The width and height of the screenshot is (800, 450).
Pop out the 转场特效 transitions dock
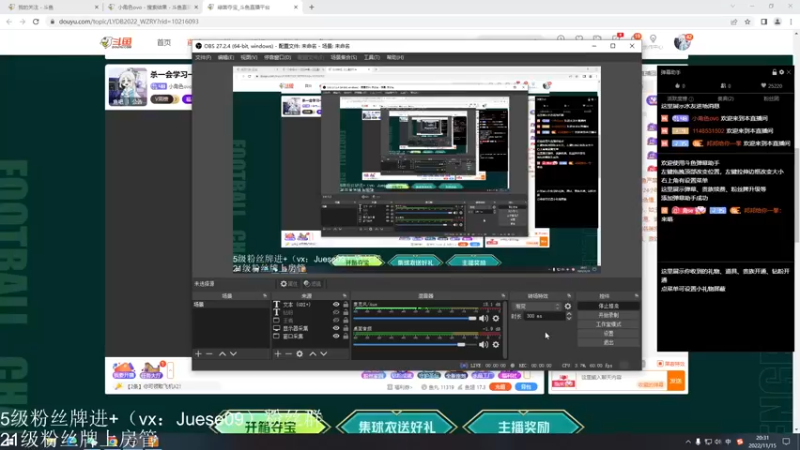point(569,296)
